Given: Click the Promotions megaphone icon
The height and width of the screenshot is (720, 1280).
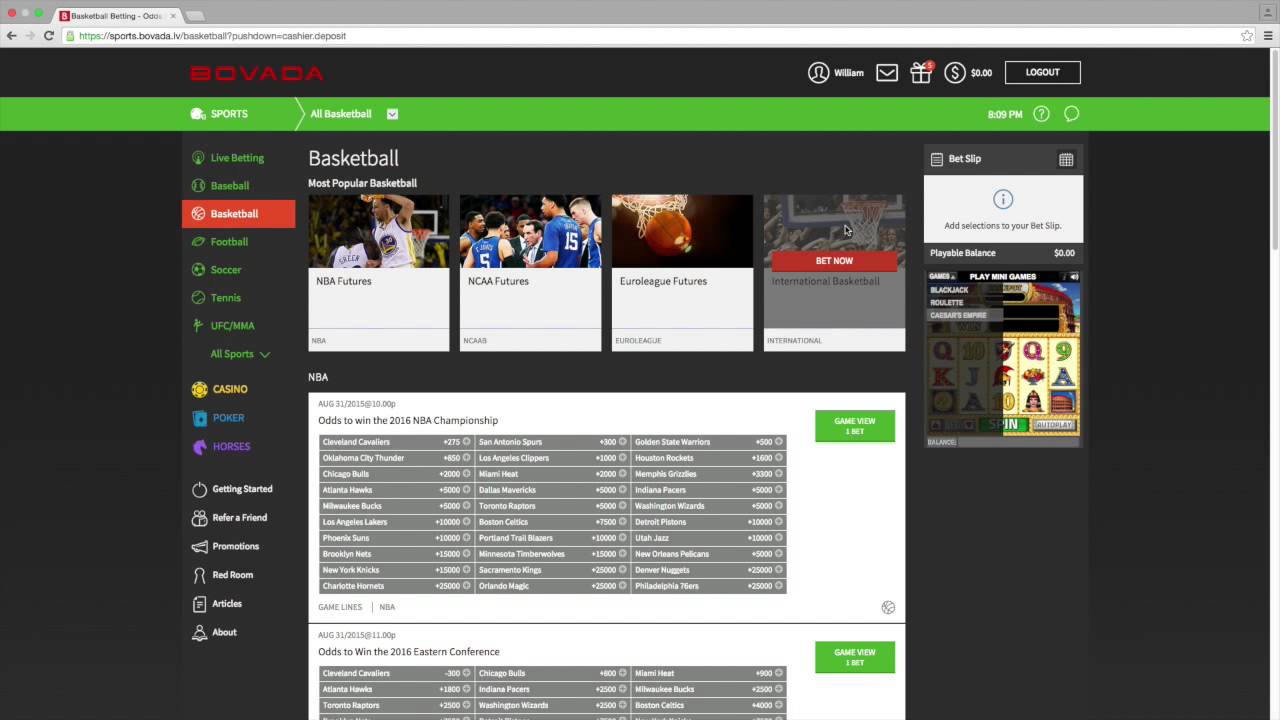Looking at the screenshot, I should pos(199,547).
